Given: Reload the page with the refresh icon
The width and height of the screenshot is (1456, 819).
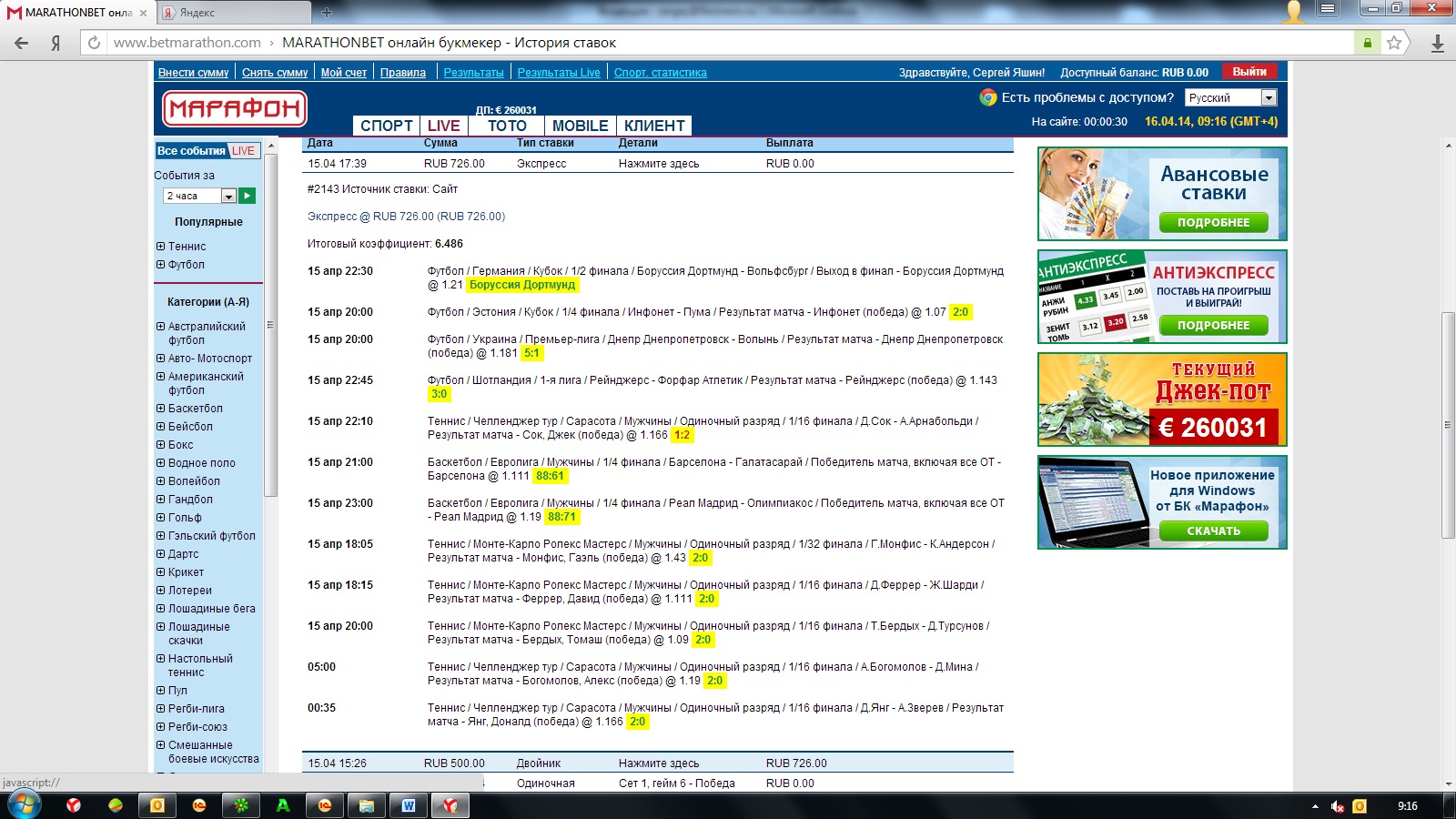Looking at the screenshot, I should click(94, 43).
